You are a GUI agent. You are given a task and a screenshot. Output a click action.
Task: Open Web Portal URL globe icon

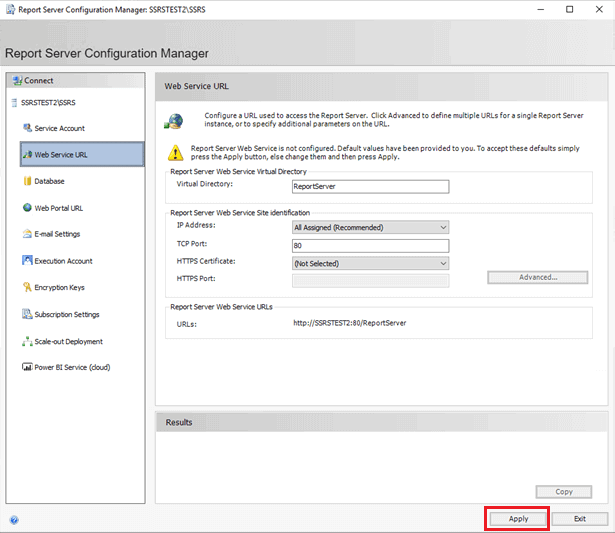pos(27,208)
